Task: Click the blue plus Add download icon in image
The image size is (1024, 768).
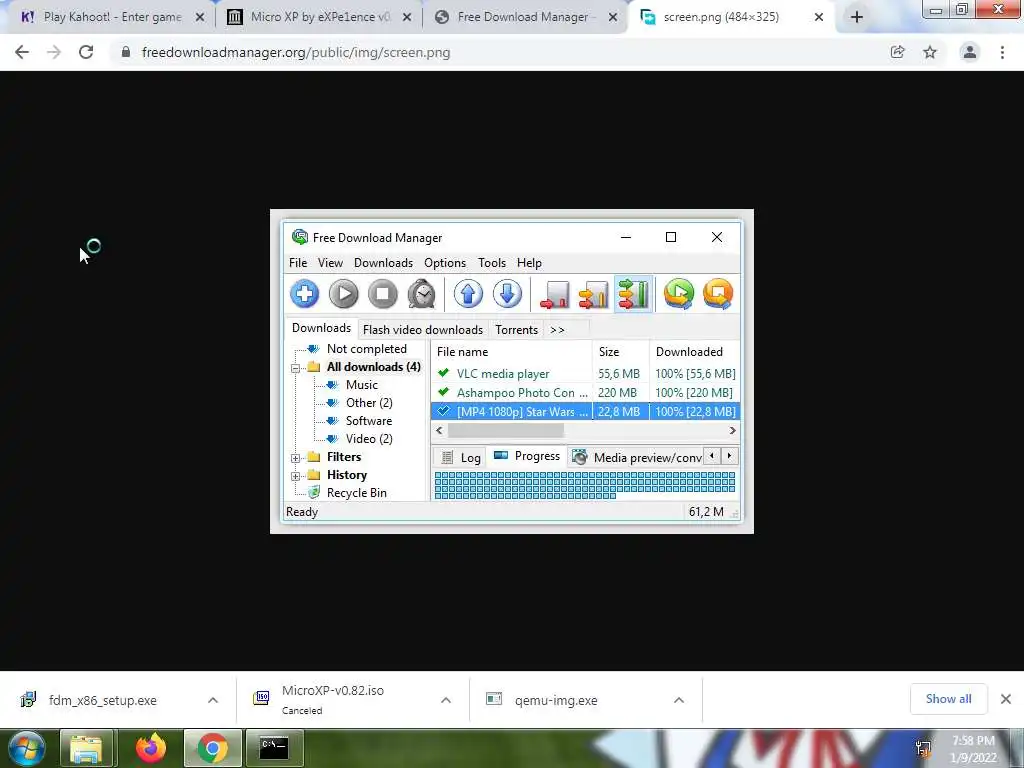Action: [x=304, y=293]
